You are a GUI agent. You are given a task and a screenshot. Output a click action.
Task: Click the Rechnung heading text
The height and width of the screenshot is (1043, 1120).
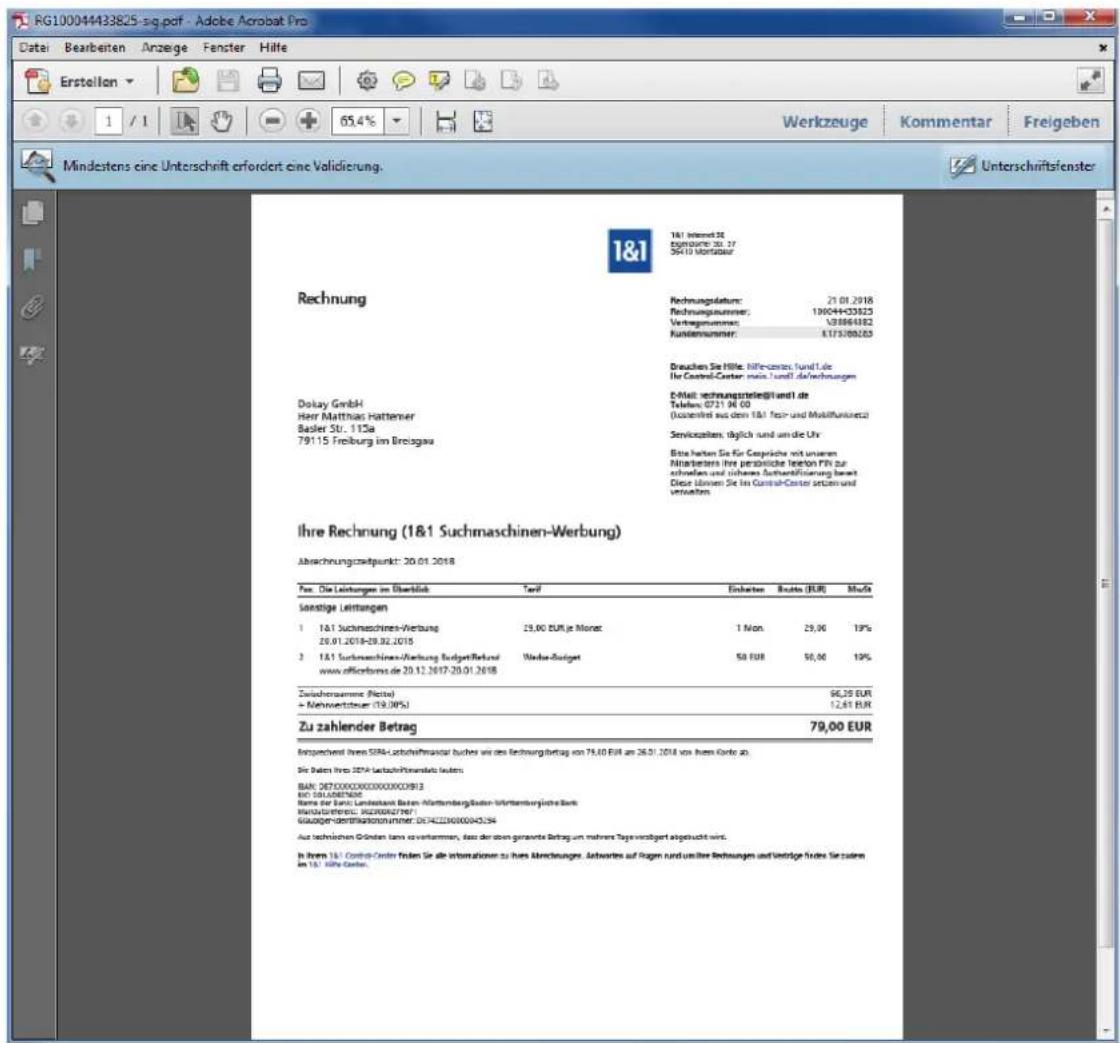[331, 299]
